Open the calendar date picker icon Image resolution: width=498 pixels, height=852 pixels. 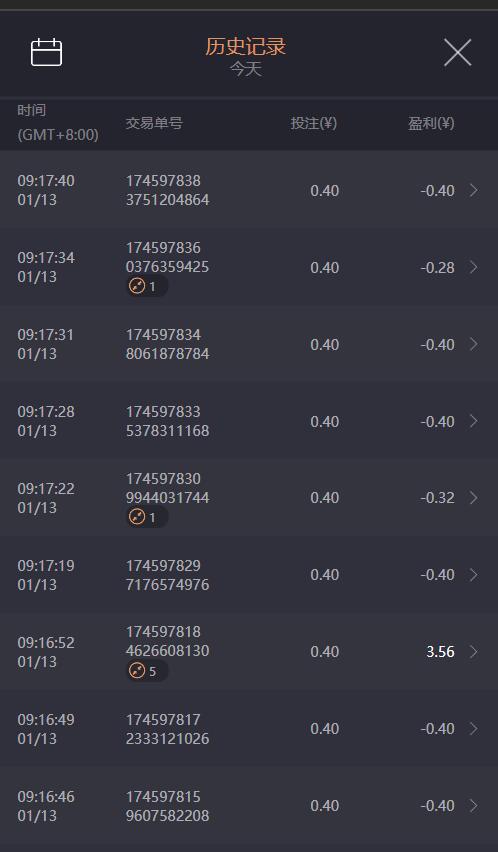tap(46, 53)
